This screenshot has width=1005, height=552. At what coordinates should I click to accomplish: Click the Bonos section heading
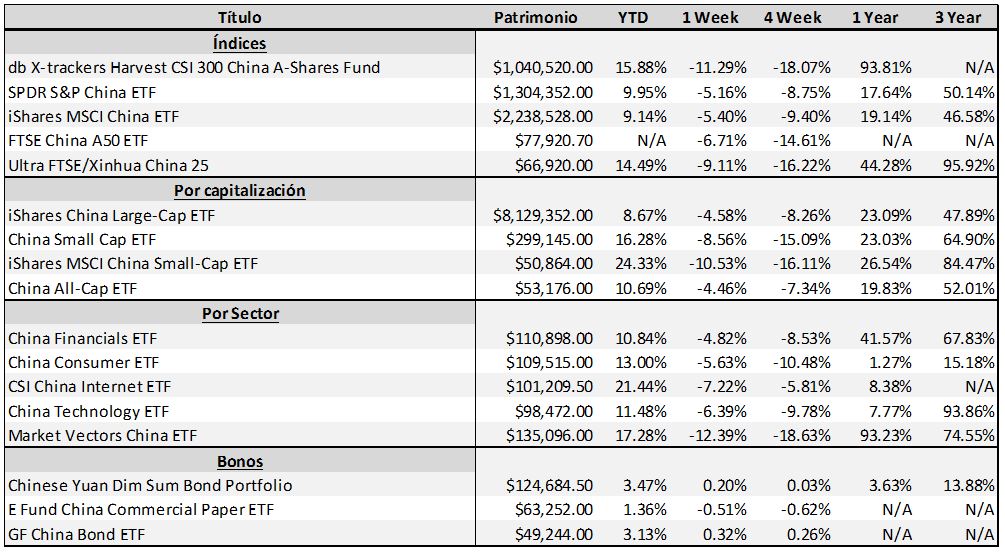tap(240, 461)
